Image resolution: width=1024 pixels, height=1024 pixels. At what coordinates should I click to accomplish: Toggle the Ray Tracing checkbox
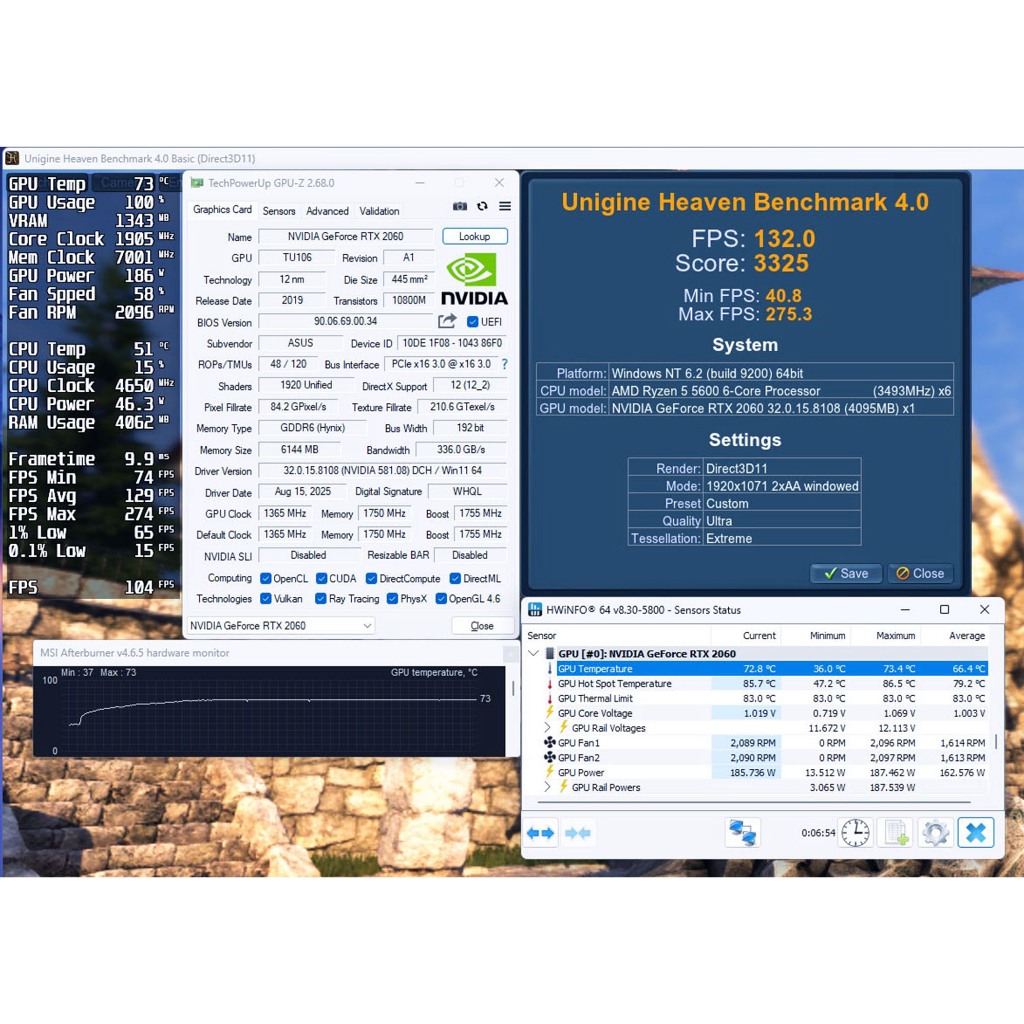coord(321,598)
